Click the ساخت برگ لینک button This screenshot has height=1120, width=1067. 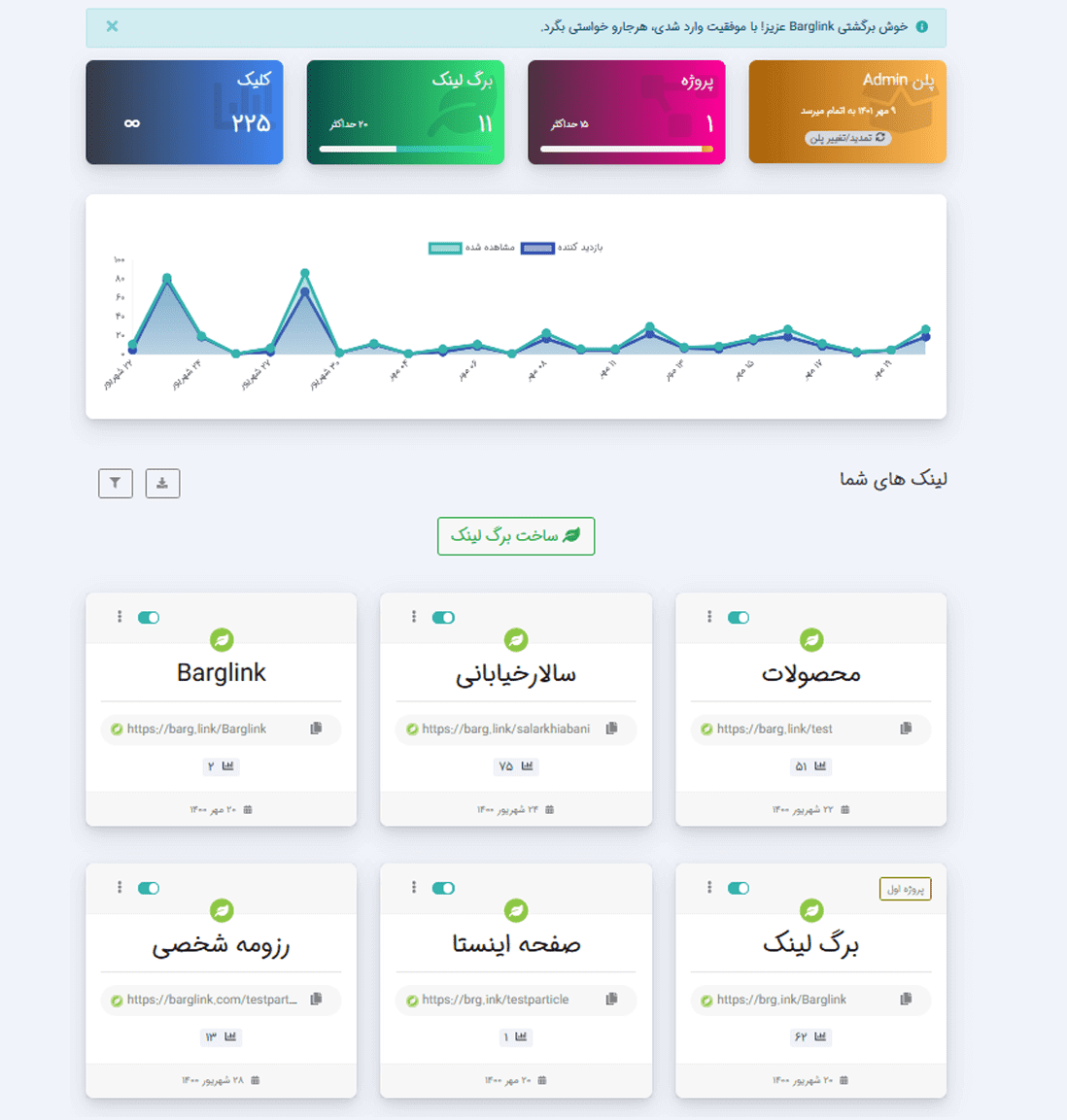(x=516, y=536)
